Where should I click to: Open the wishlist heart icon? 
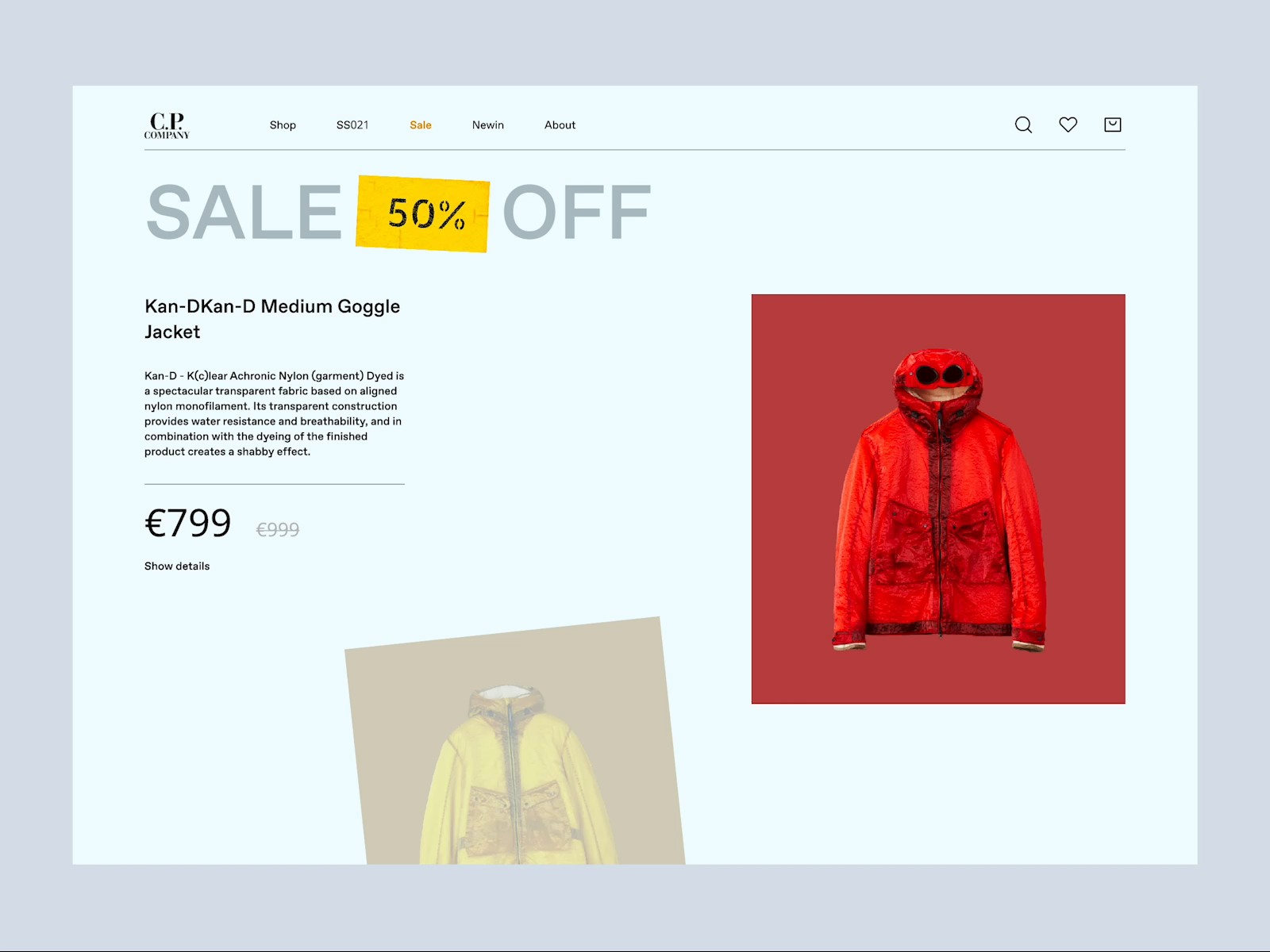click(x=1068, y=125)
